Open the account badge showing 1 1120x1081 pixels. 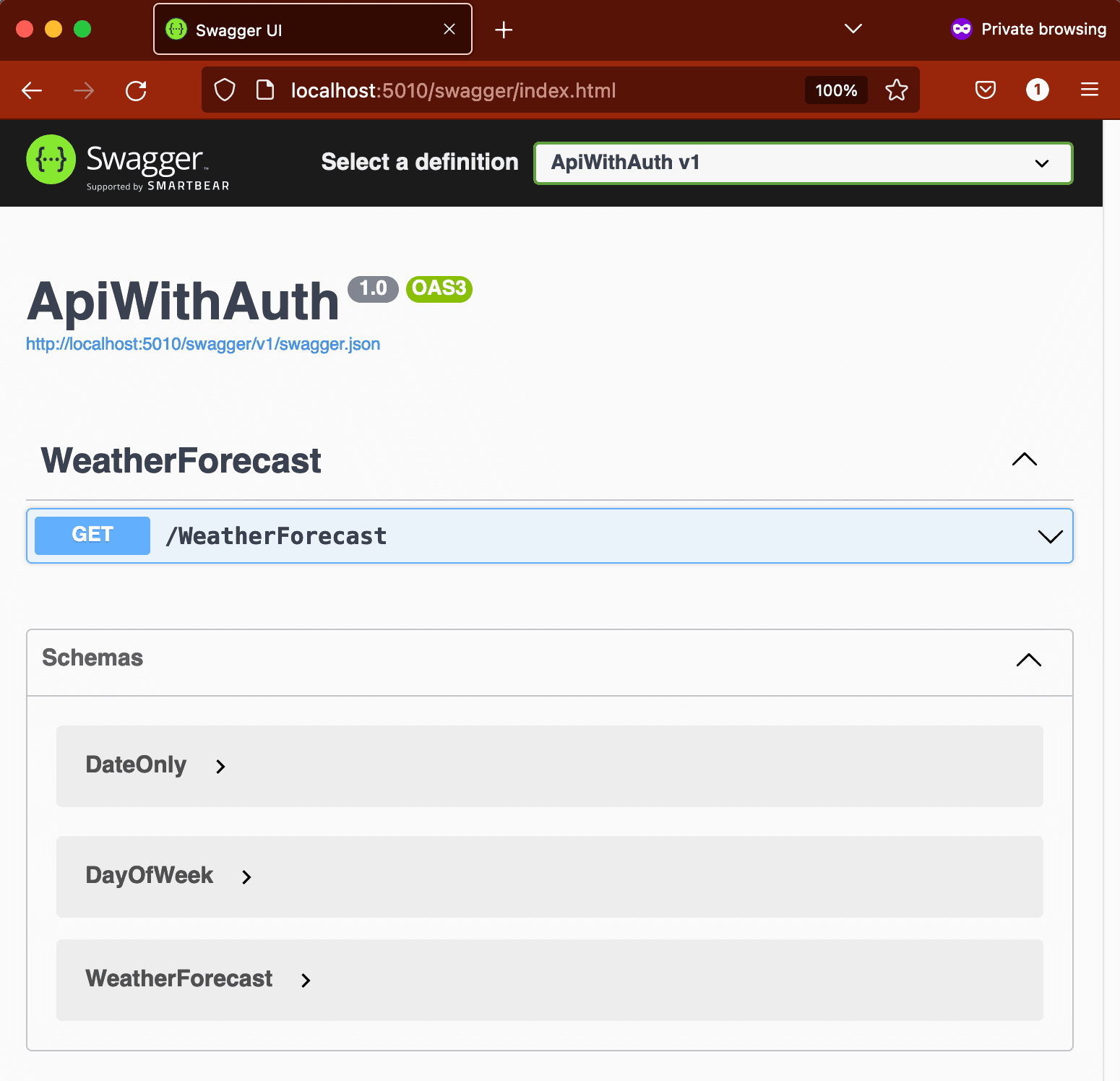click(x=1038, y=90)
